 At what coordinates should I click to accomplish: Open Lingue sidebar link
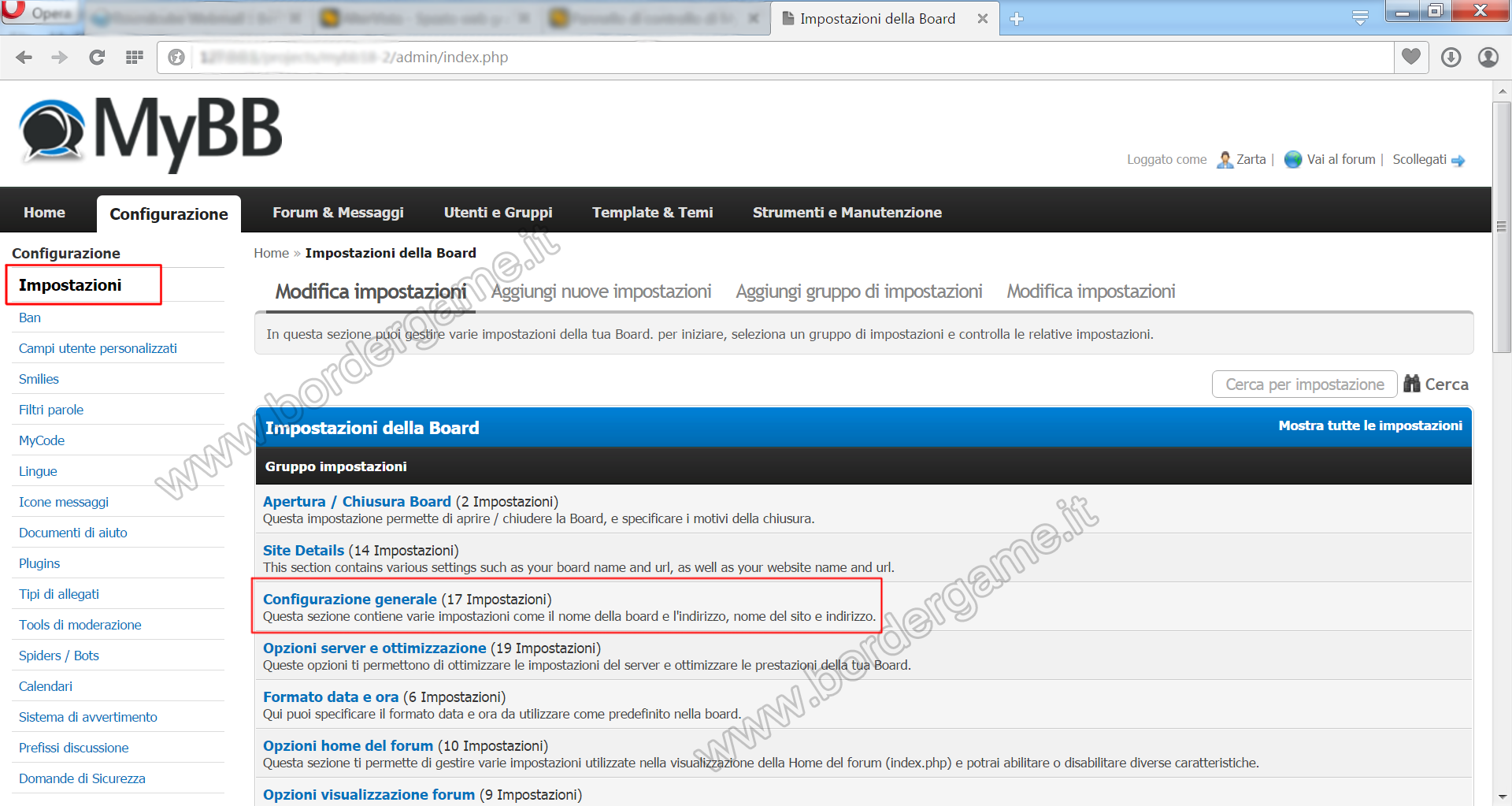tap(38, 471)
